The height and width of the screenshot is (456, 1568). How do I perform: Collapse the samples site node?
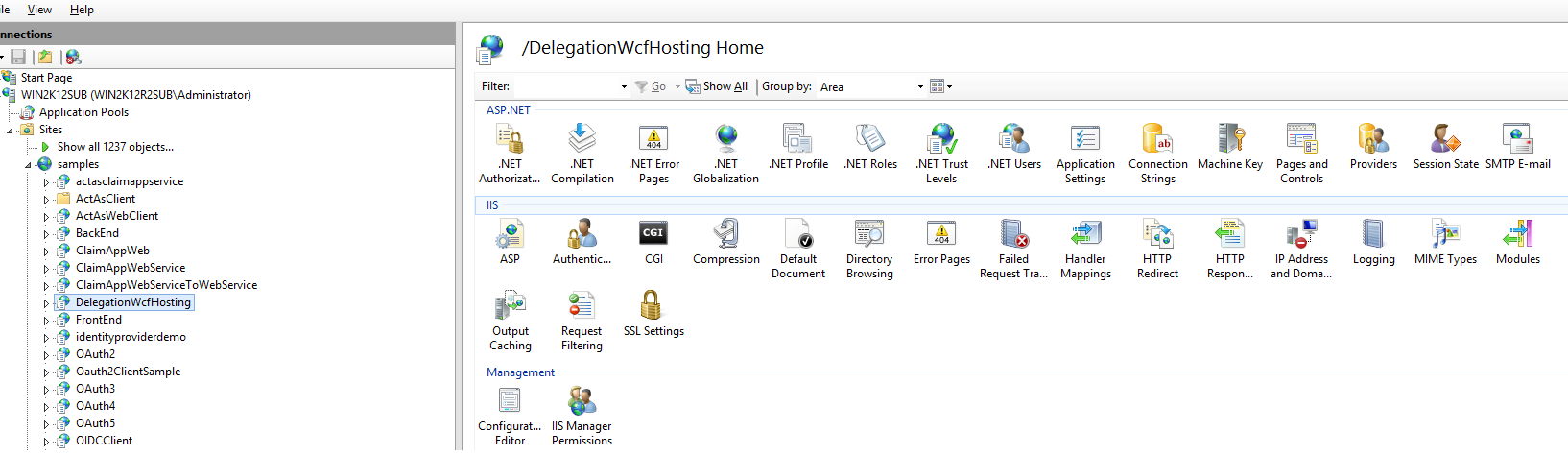click(29, 164)
